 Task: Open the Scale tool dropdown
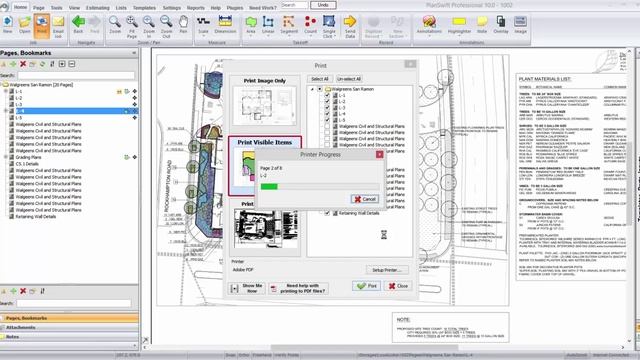tap(203, 36)
